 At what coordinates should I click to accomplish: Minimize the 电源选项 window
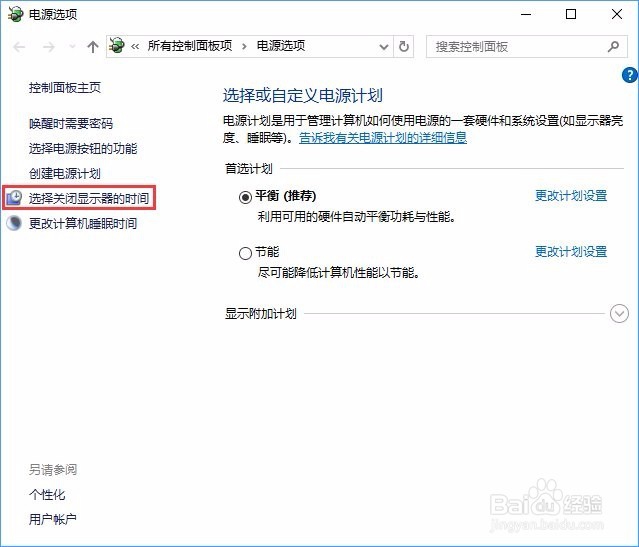coord(526,14)
